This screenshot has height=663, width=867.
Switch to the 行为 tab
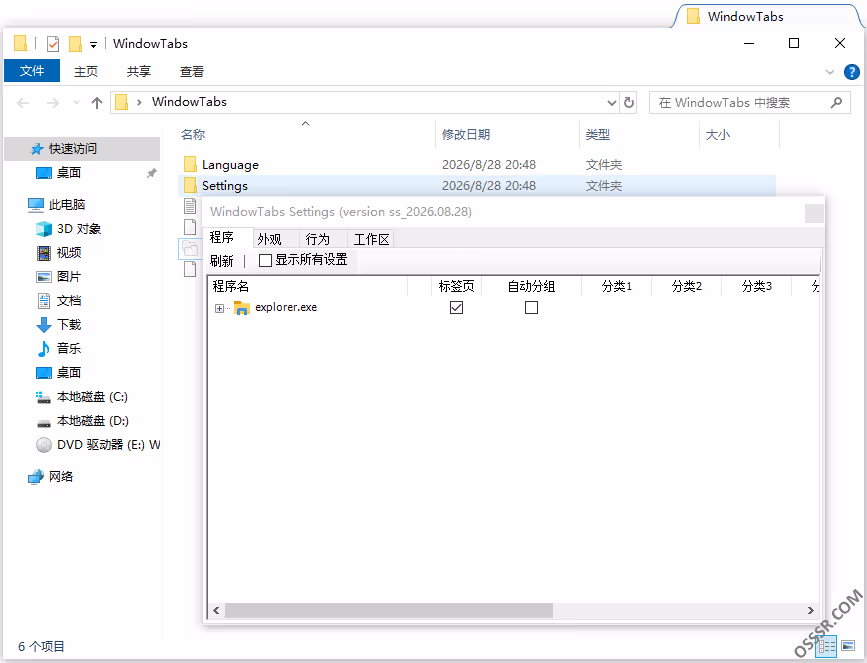317,239
